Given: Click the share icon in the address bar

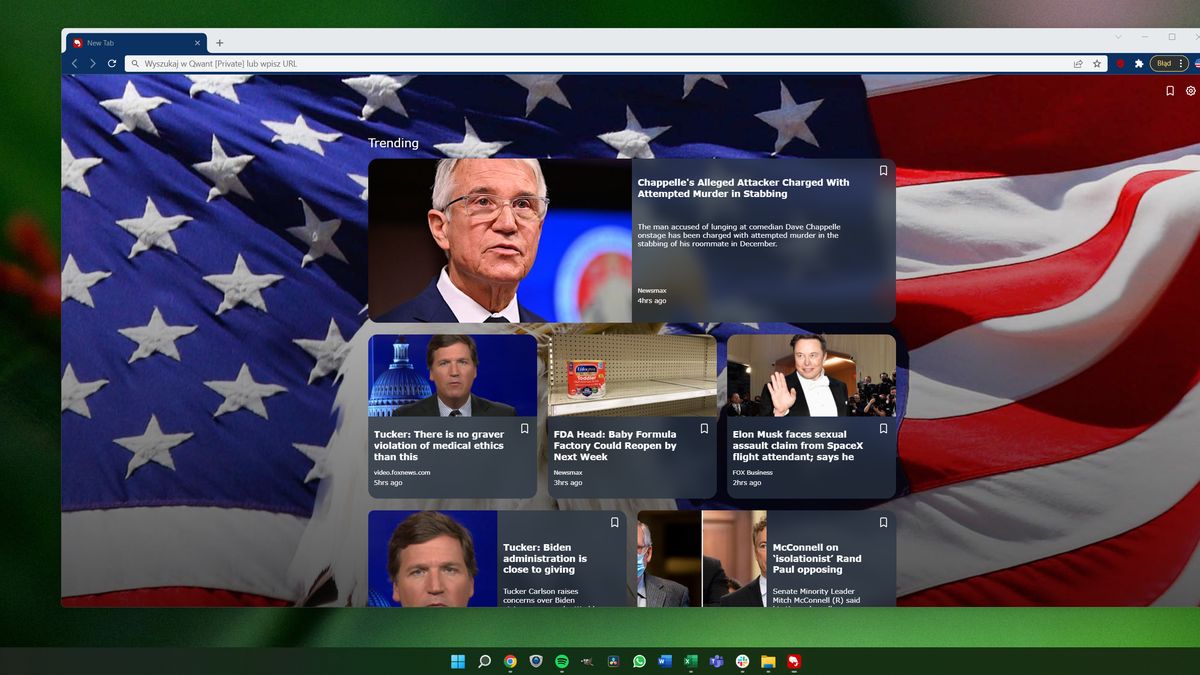Looking at the screenshot, I should [x=1078, y=63].
